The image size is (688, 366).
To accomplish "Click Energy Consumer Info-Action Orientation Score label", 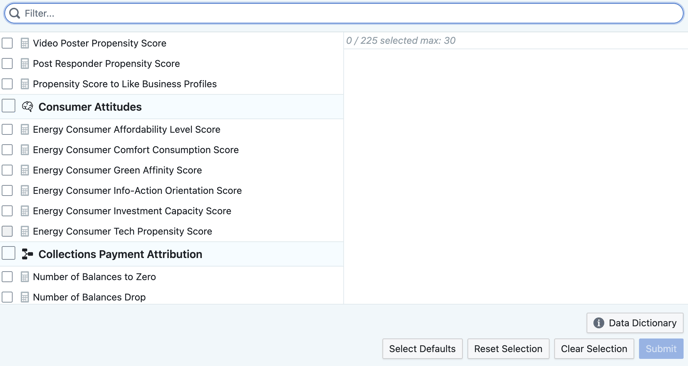I will tap(137, 190).
